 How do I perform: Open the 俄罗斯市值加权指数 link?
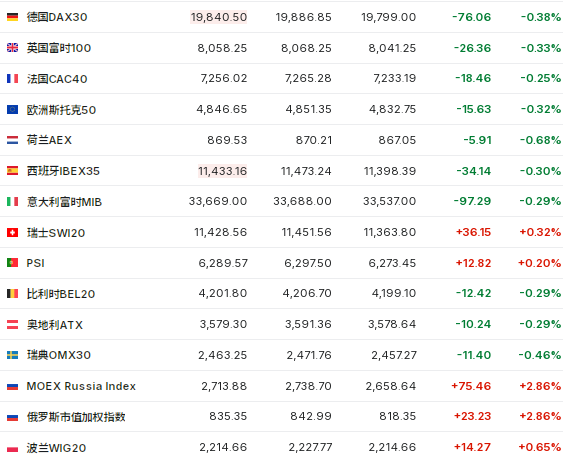coord(76,417)
